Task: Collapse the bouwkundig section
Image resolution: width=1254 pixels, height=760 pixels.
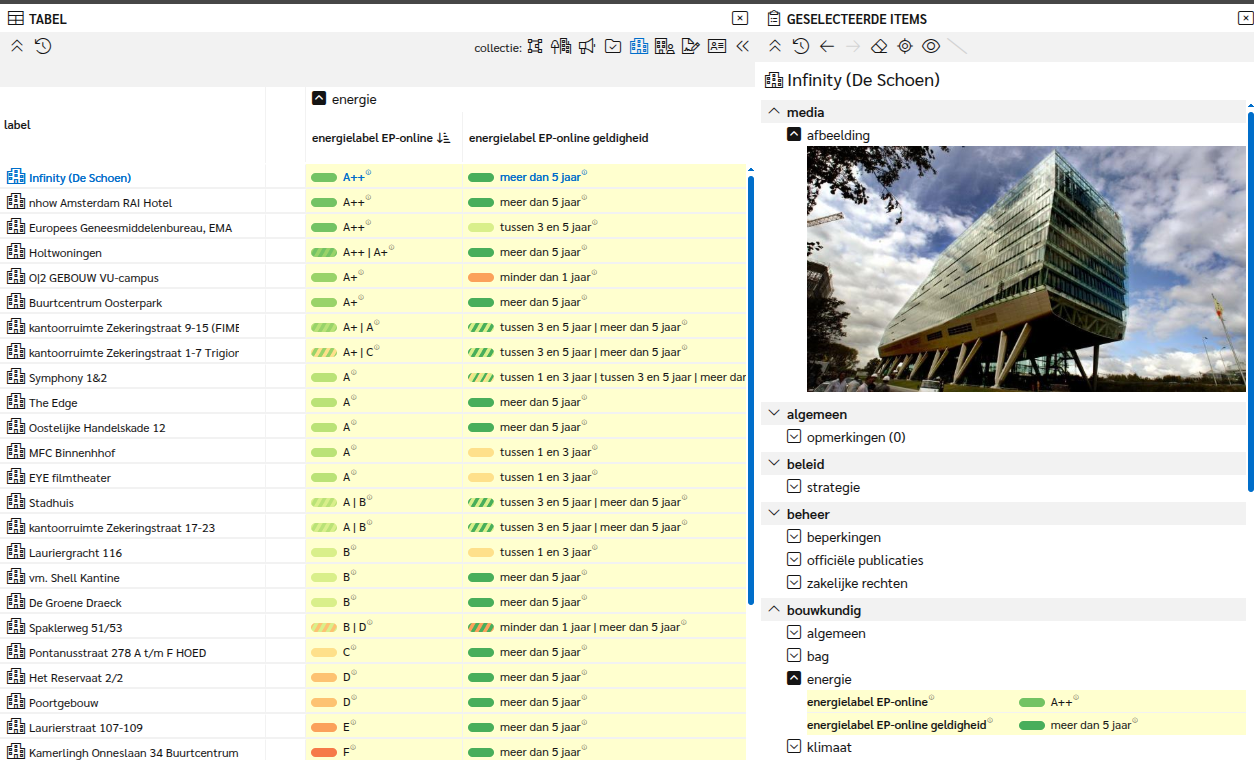Action: click(773, 610)
